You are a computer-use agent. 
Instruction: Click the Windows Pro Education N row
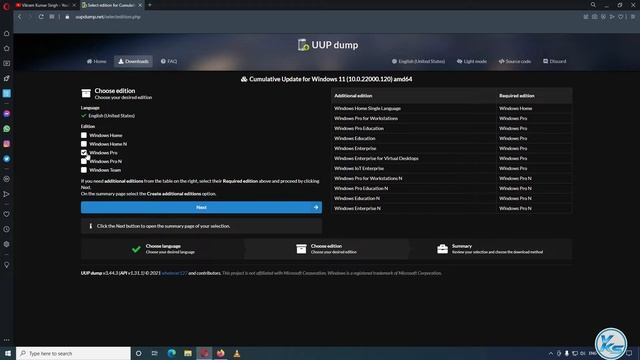(x=452, y=188)
